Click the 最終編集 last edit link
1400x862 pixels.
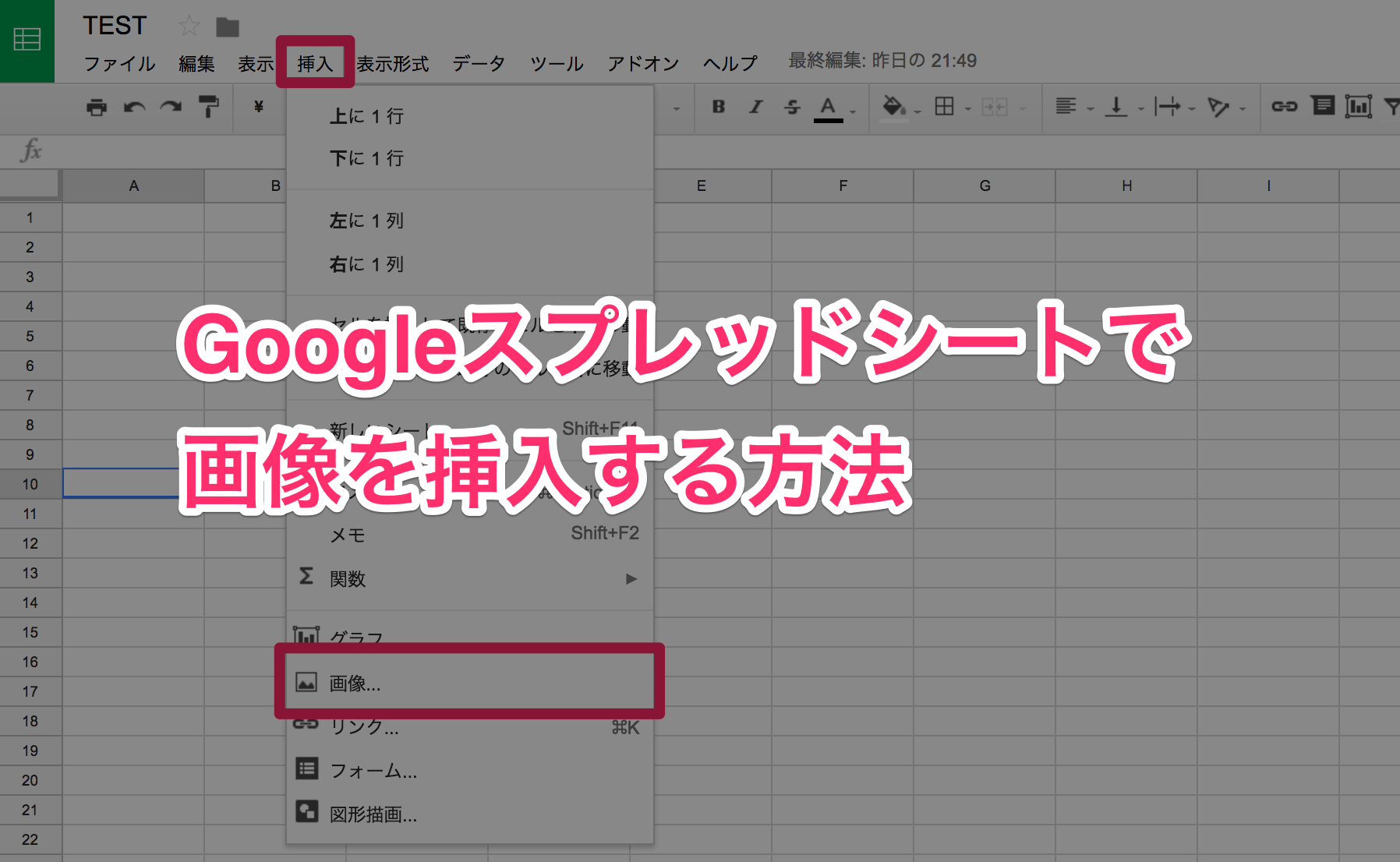[882, 61]
